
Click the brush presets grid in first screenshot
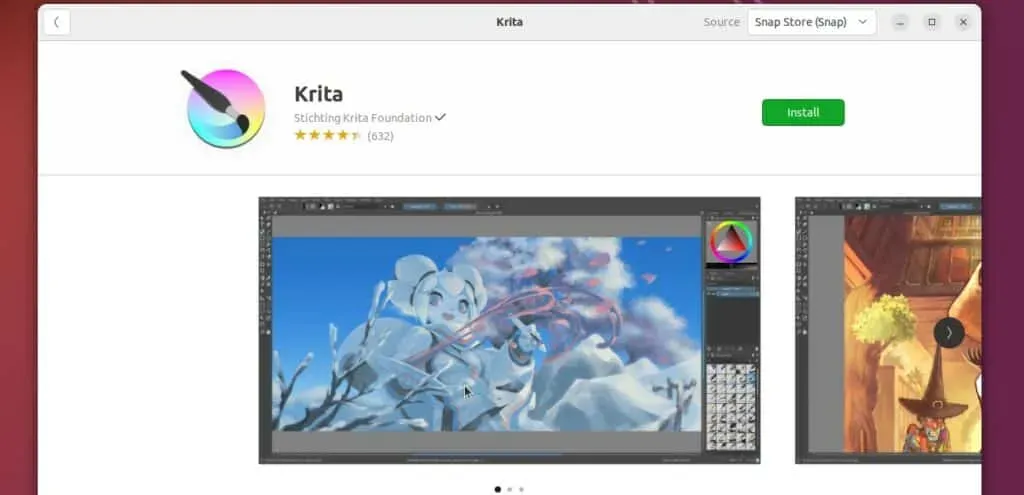[731, 406]
